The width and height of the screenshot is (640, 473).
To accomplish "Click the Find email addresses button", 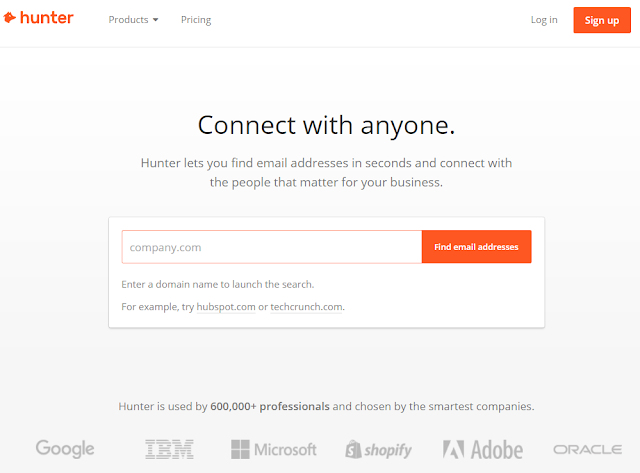I will 476,247.
